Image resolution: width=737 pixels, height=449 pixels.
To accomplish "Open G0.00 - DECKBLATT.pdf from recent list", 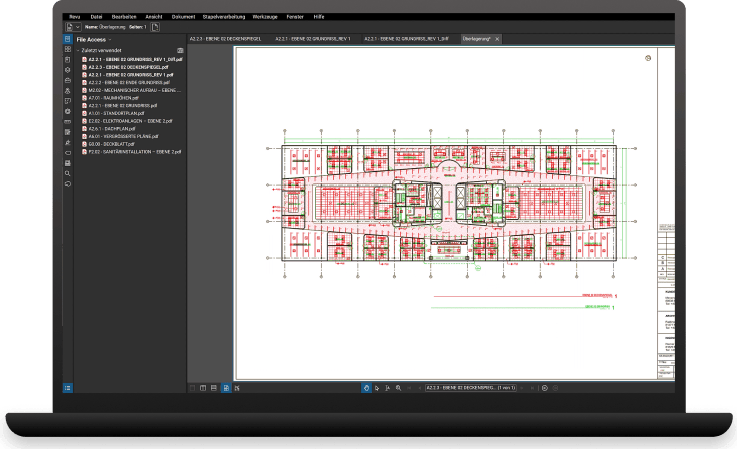I will click(x=111, y=144).
